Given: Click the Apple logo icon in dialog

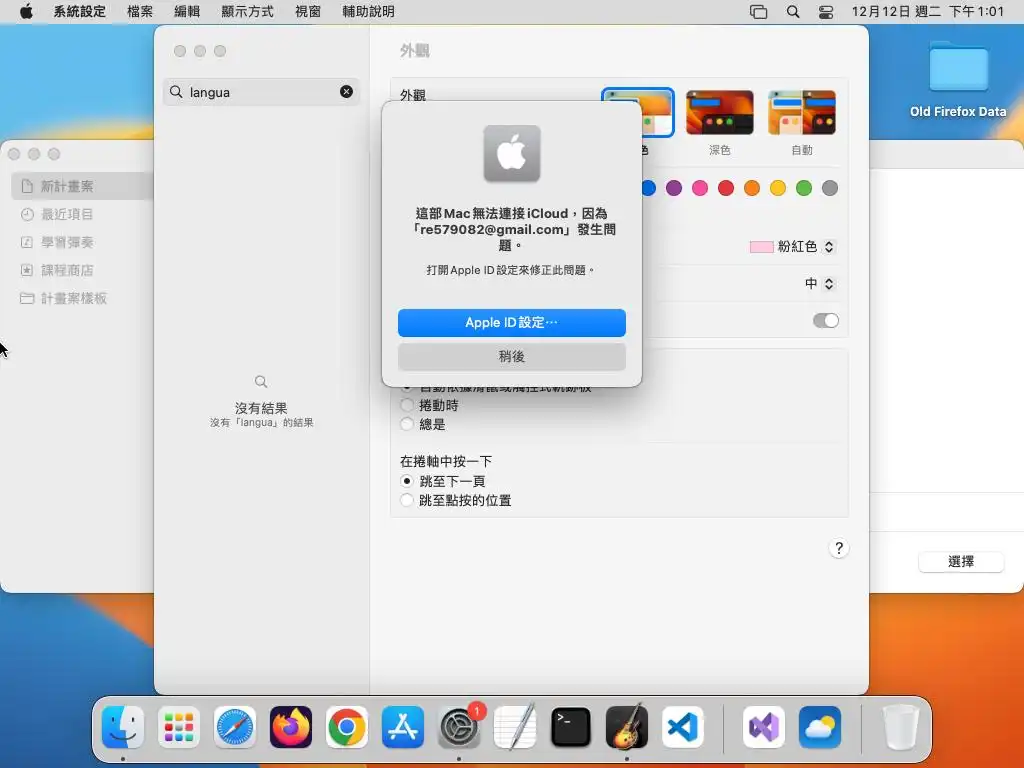Looking at the screenshot, I should 511,153.
